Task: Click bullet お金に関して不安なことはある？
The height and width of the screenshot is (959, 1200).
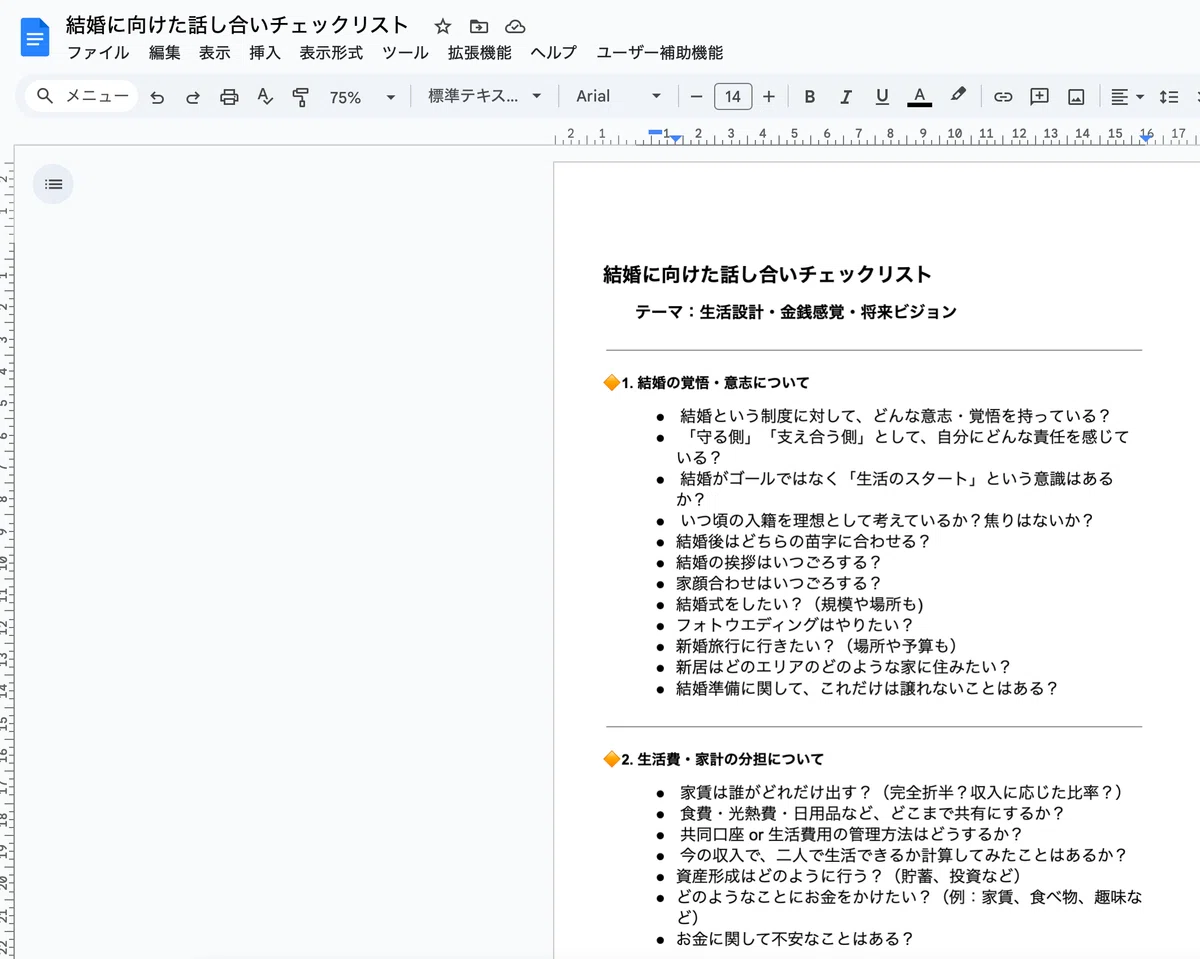Action: pyautogui.click(x=795, y=939)
